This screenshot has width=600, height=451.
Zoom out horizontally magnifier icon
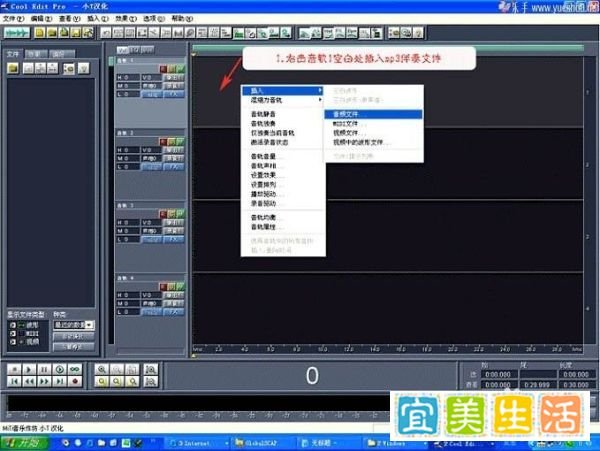pyautogui.click(x=117, y=369)
